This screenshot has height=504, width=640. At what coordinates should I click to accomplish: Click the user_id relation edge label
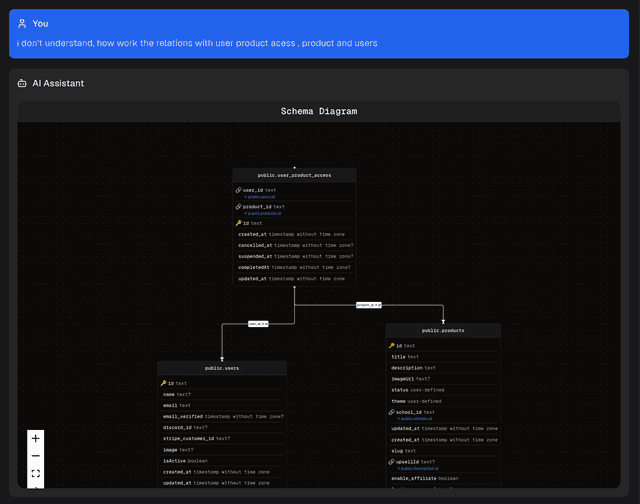257,323
